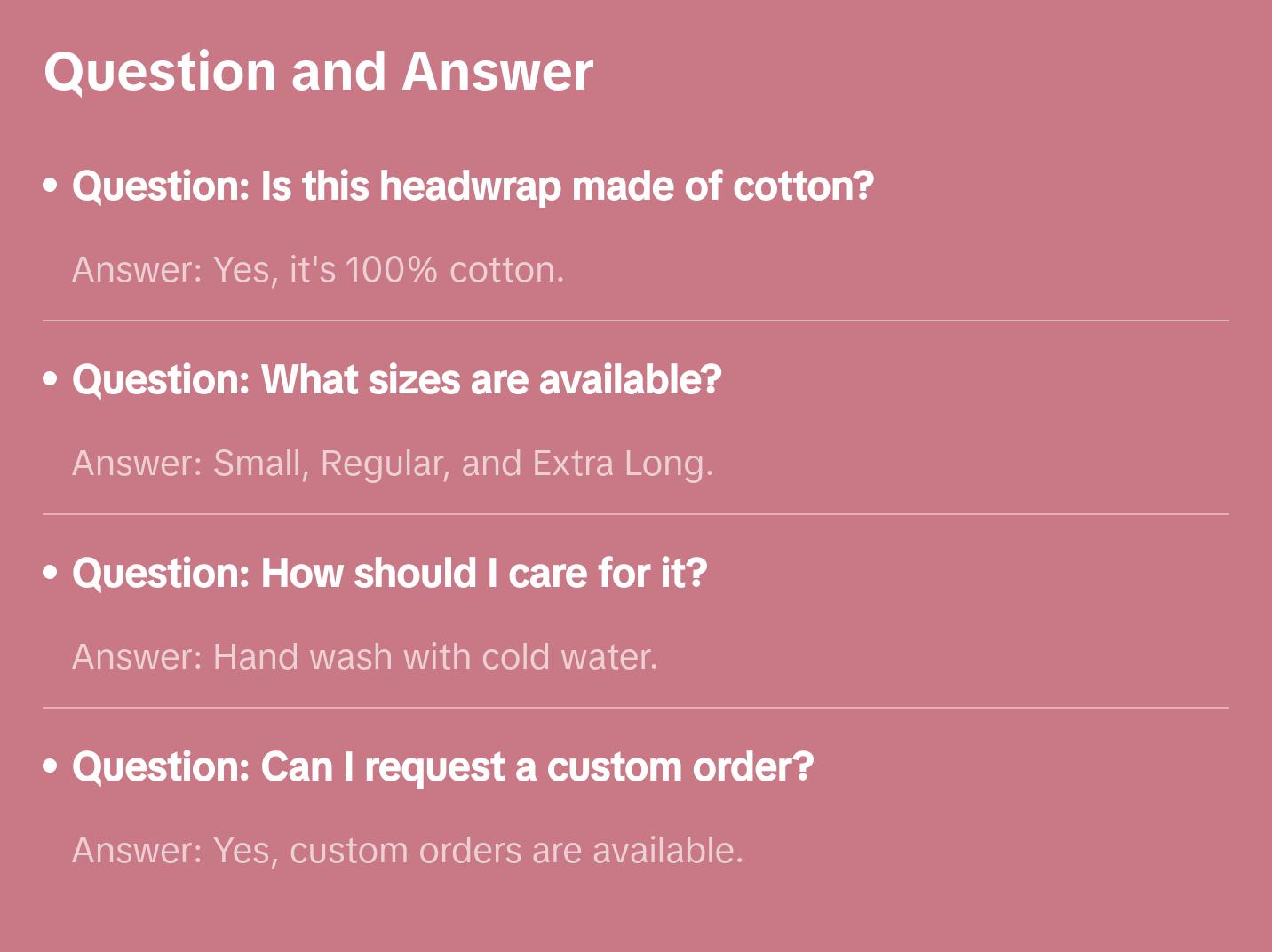Click the answer listing the available sizes
The image size is (1272, 952).
point(393,464)
